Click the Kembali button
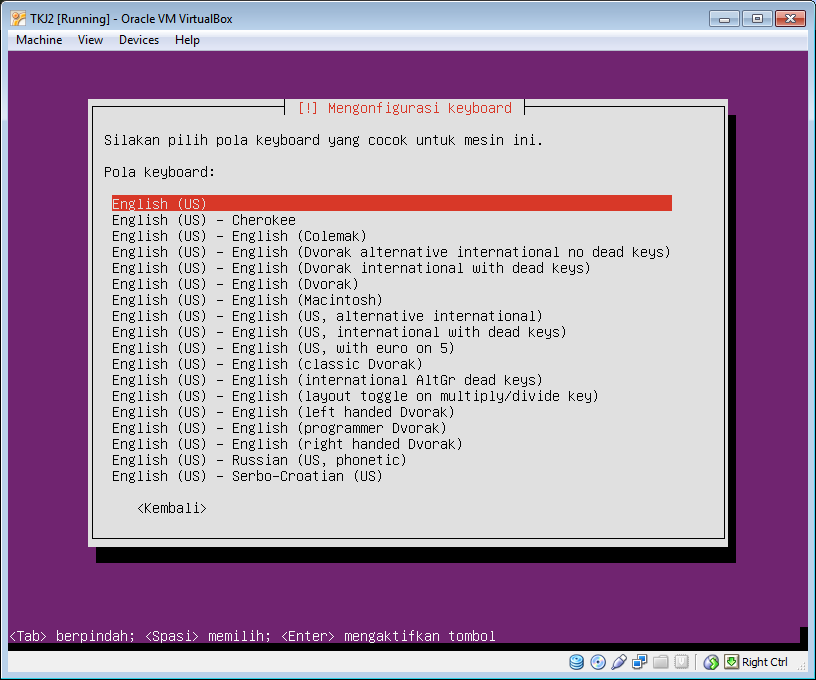Image resolution: width=816 pixels, height=680 pixels. tap(171, 508)
